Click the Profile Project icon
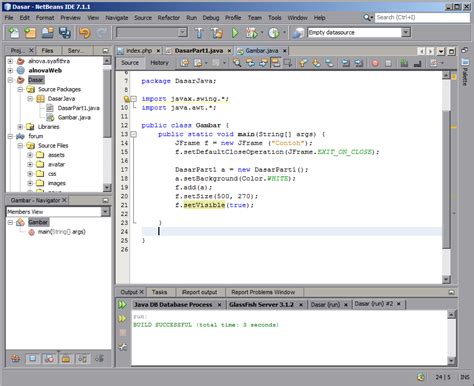 point(274,33)
